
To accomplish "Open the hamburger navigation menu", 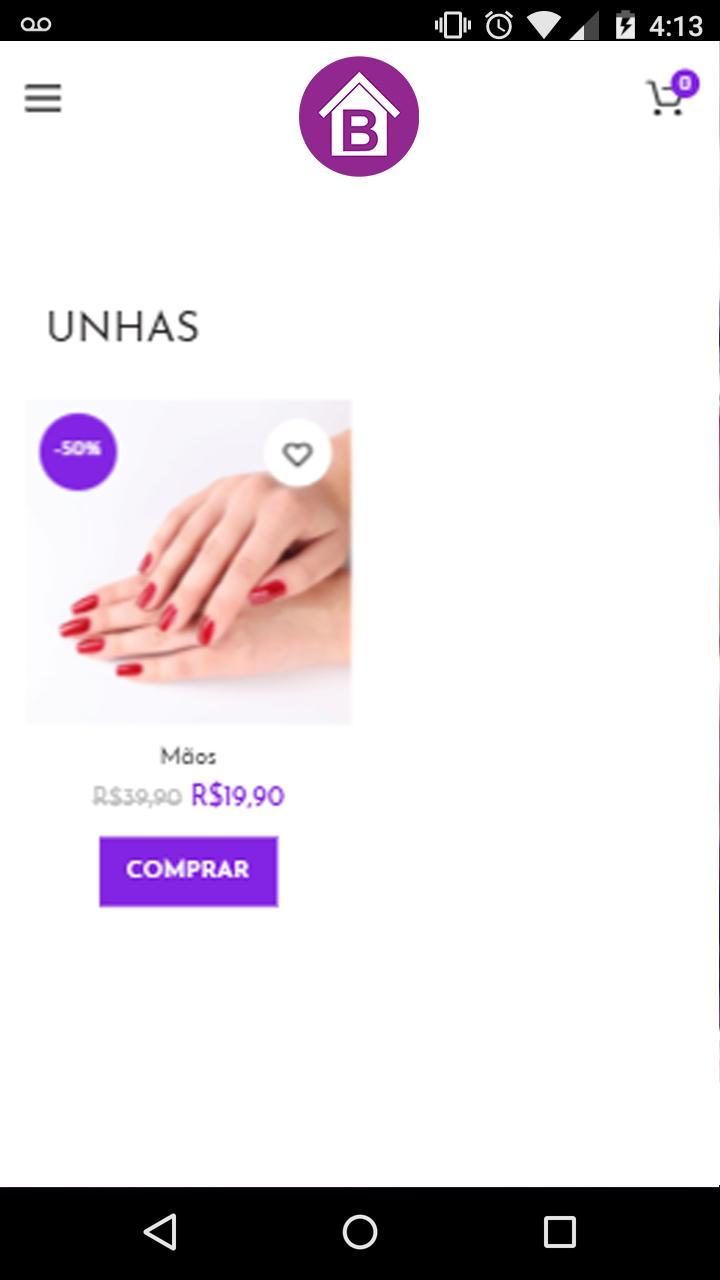I will click(43, 98).
